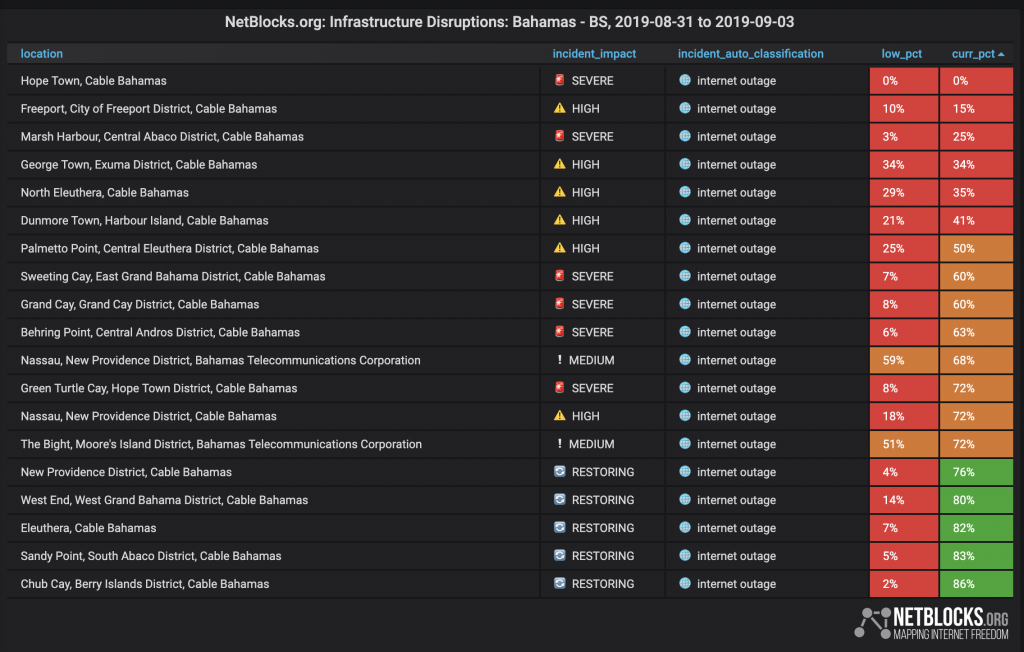Click restoring icon for West End row
Viewport: 1024px width, 652px height.
[x=560, y=499]
